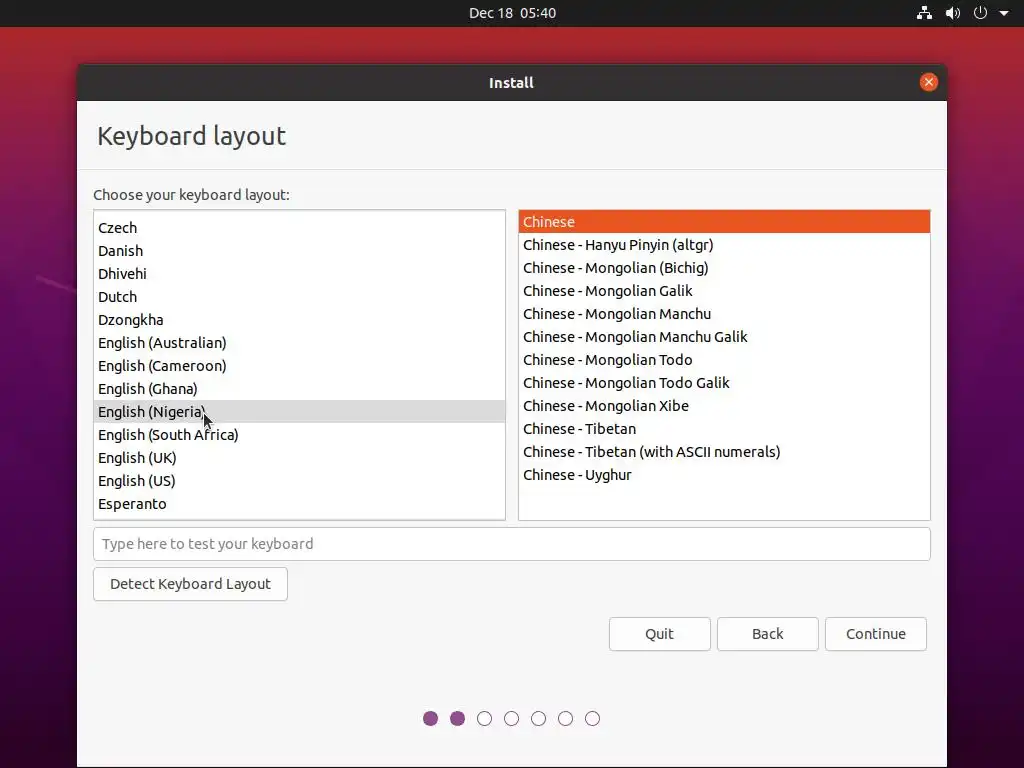Choose Chinese - Mongolian Xibe variant
The image size is (1024, 768).
point(724,406)
